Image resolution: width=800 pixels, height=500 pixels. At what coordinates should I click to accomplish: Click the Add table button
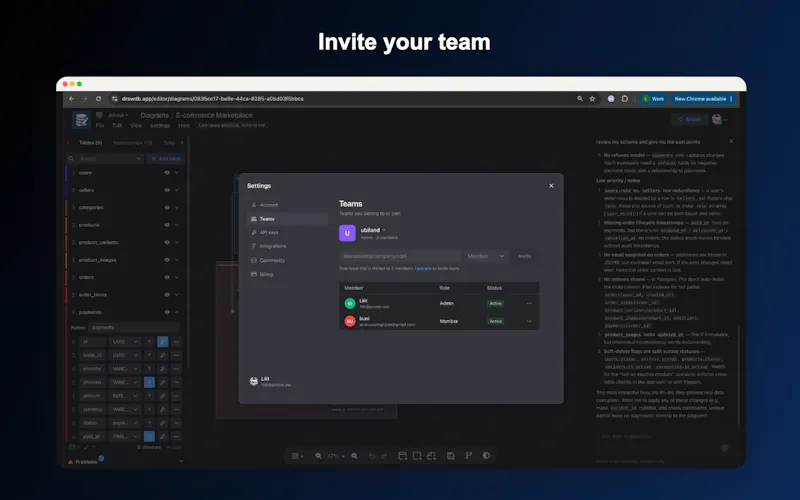pos(166,159)
